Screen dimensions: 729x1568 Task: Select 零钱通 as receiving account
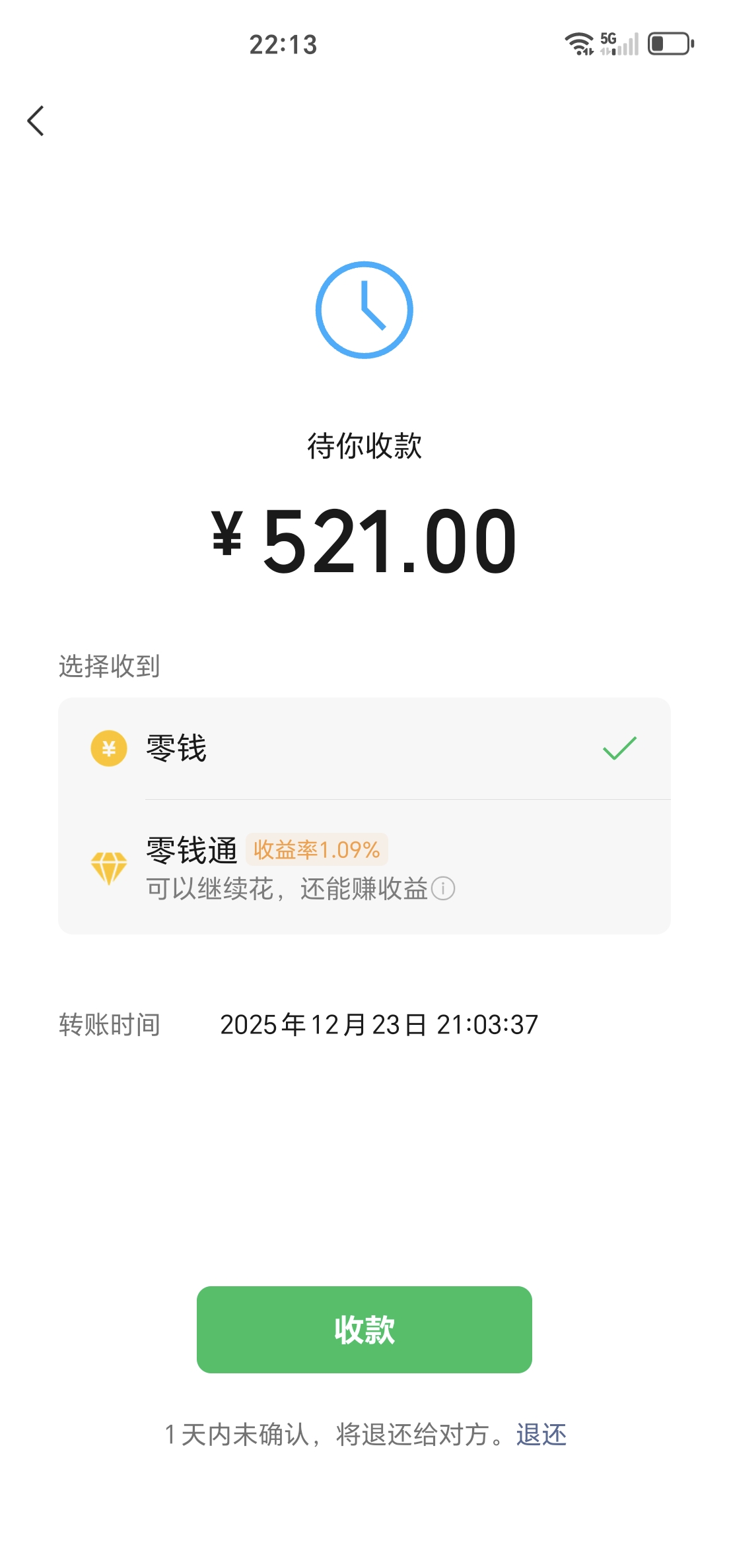pos(364,867)
